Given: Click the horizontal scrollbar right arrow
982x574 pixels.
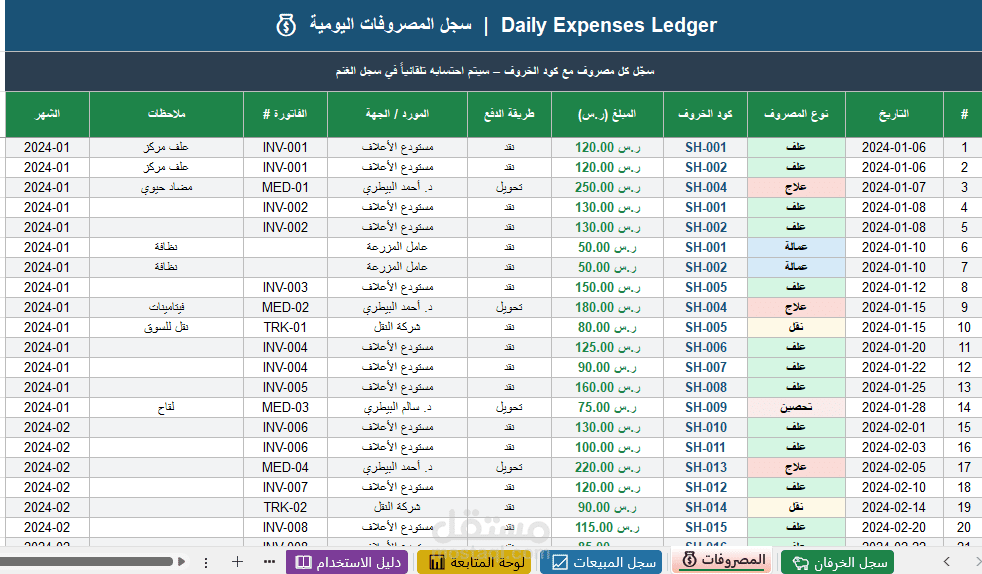Looking at the screenshot, I should [x=182, y=561].
